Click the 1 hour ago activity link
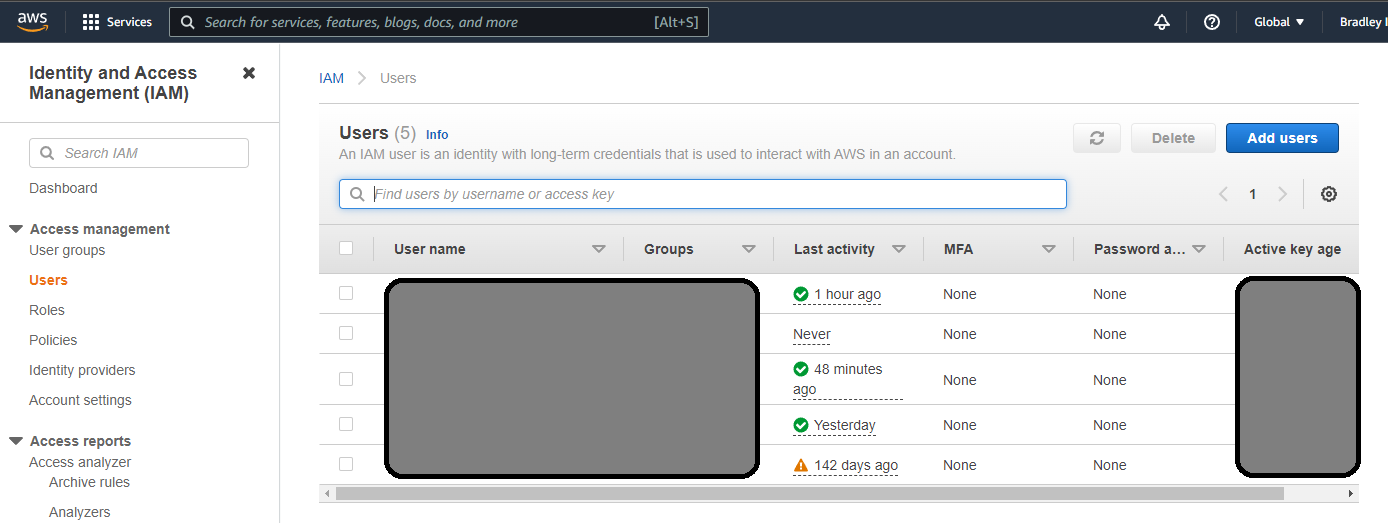The width and height of the screenshot is (1388, 523). click(847, 294)
